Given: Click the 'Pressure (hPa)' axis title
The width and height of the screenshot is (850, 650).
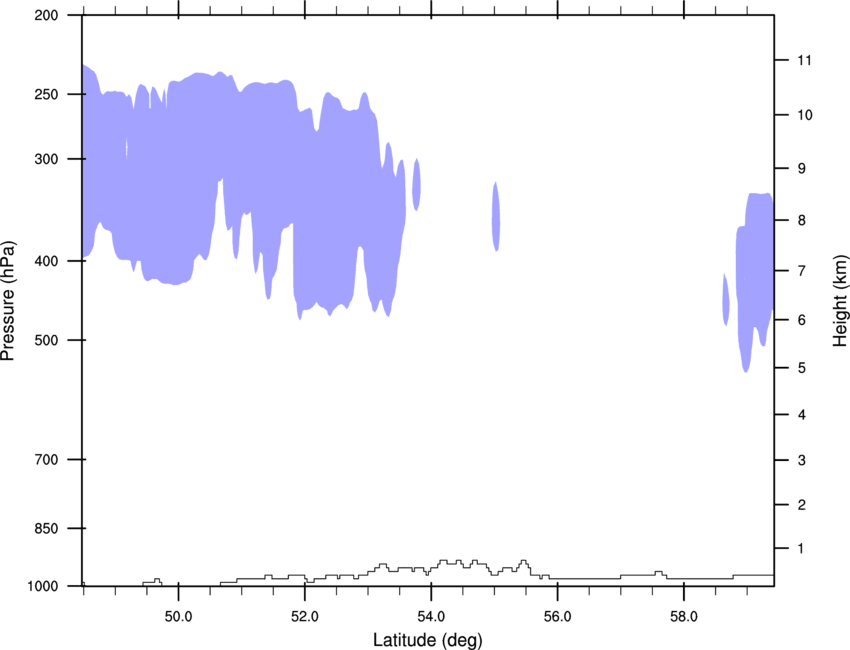Looking at the screenshot, I should pyautogui.click(x=8, y=301).
